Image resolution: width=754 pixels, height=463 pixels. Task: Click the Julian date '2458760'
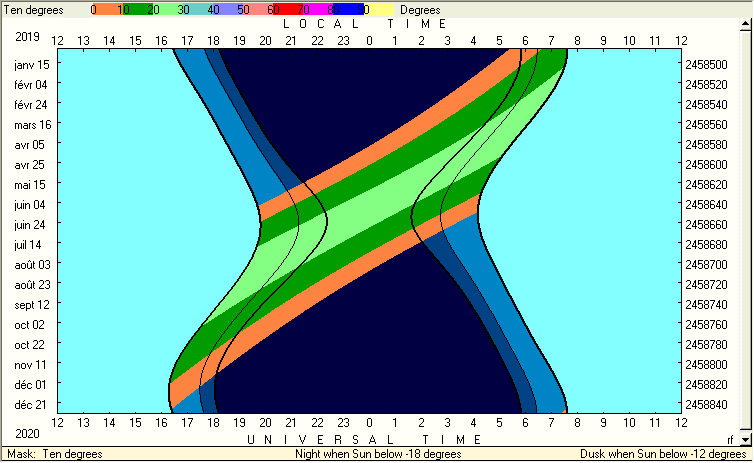coord(706,325)
